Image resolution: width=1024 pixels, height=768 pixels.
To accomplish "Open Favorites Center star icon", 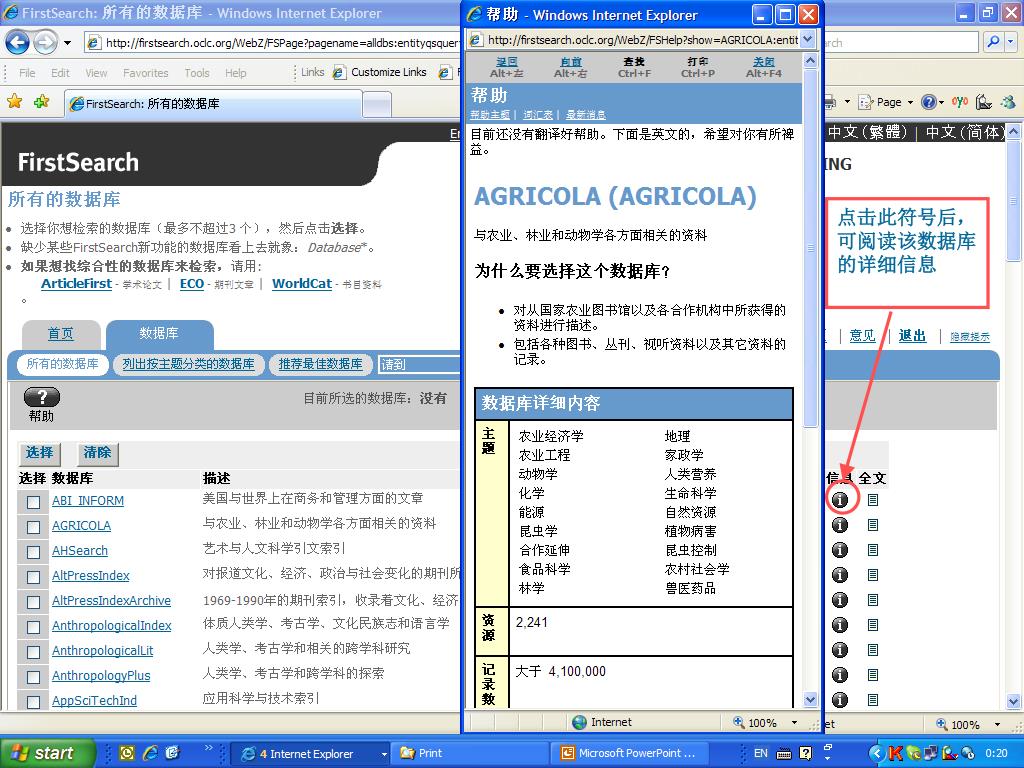I will tap(14, 101).
